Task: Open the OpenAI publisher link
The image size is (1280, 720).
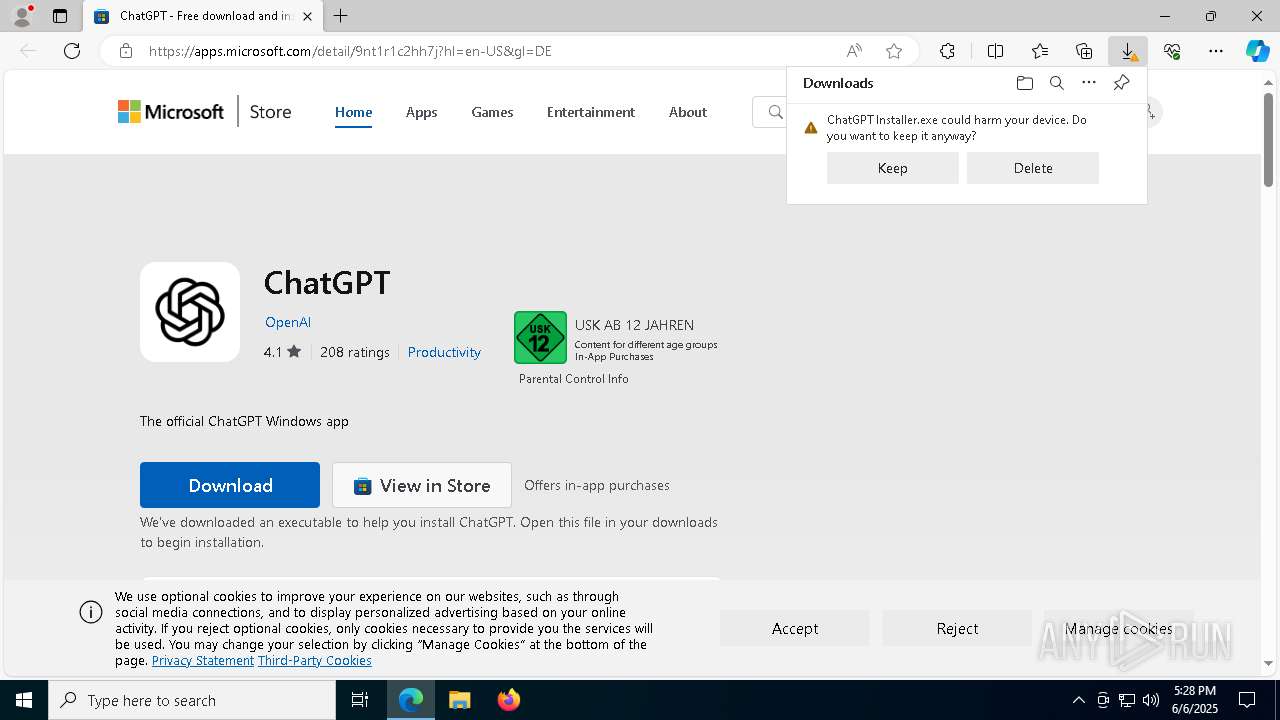Action: click(x=288, y=322)
